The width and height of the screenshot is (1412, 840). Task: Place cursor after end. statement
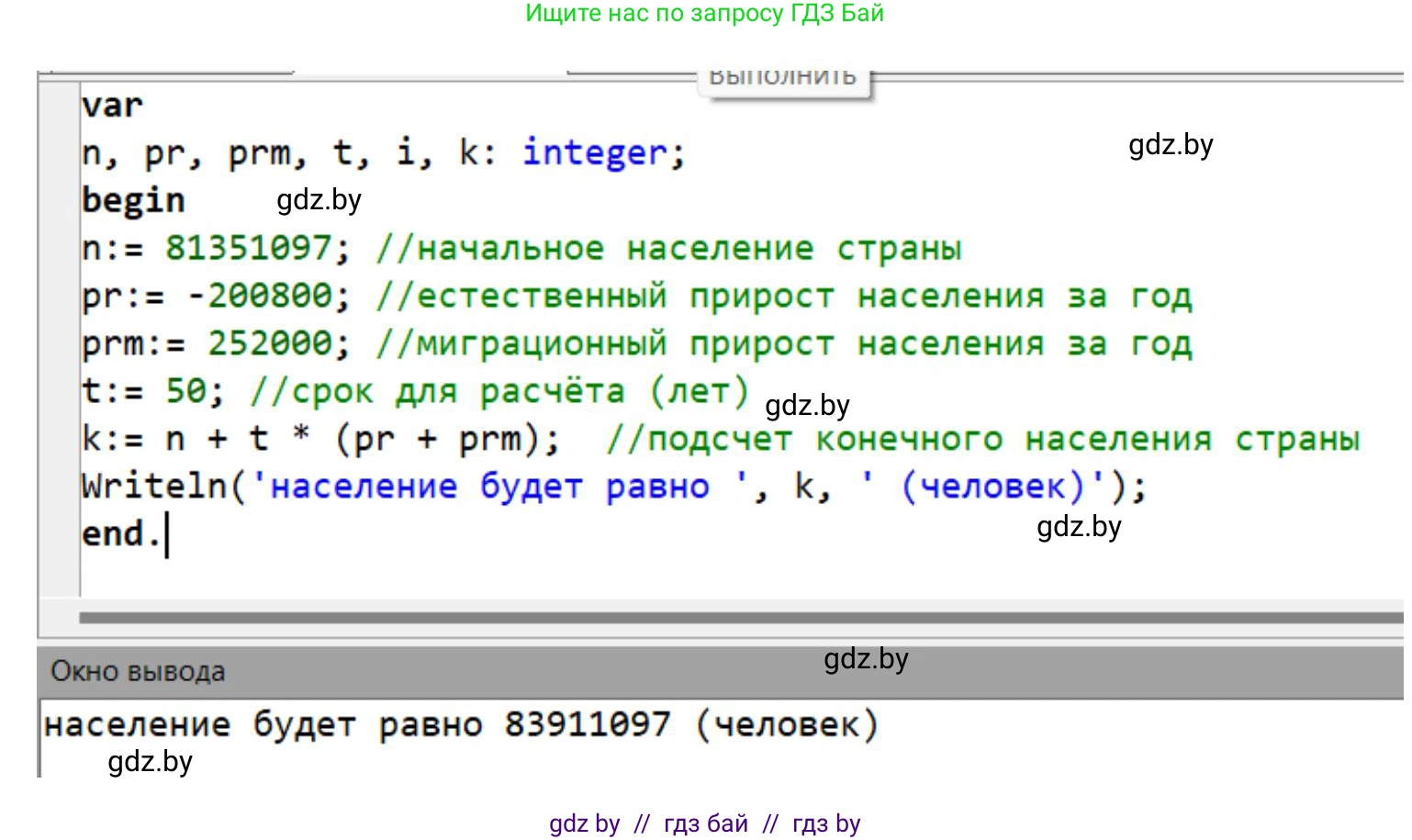pos(166,534)
